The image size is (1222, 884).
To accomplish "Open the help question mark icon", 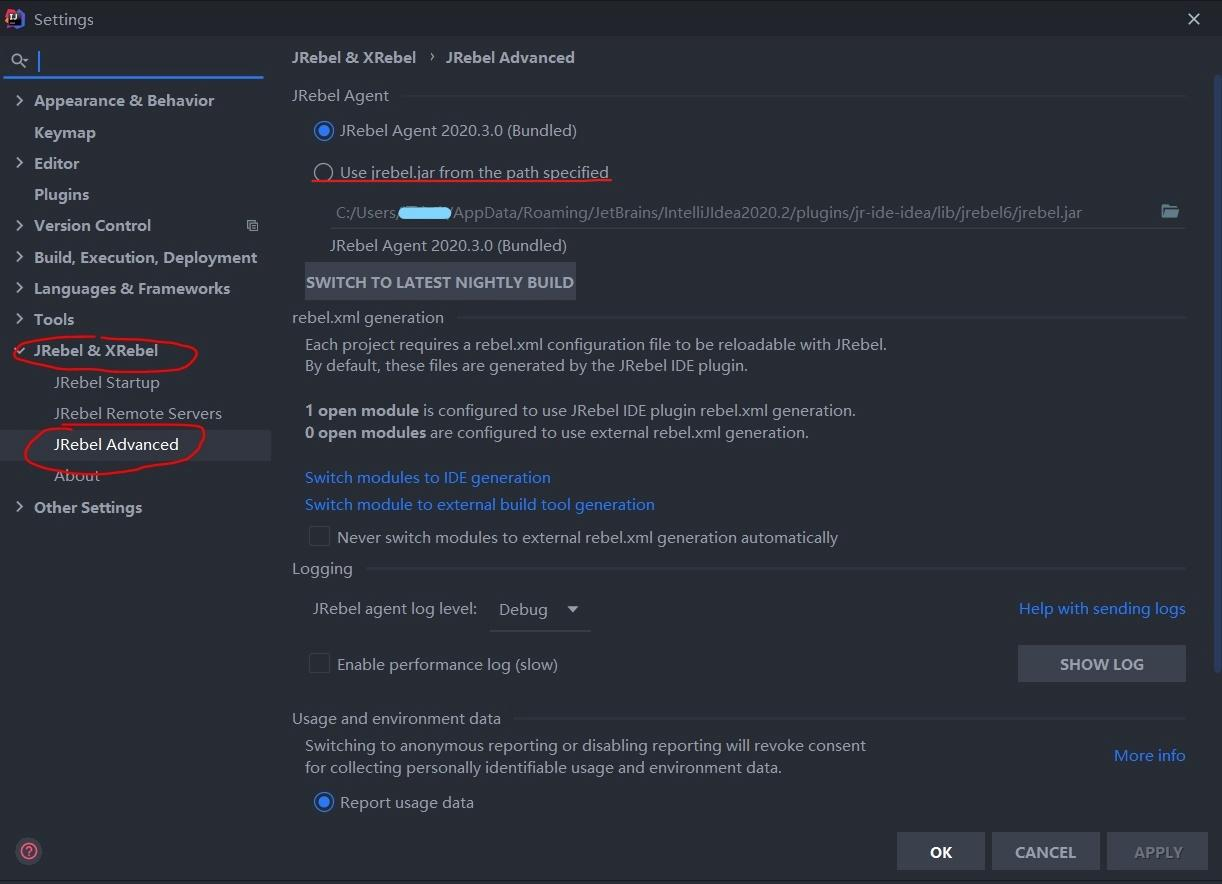I will 29,852.
